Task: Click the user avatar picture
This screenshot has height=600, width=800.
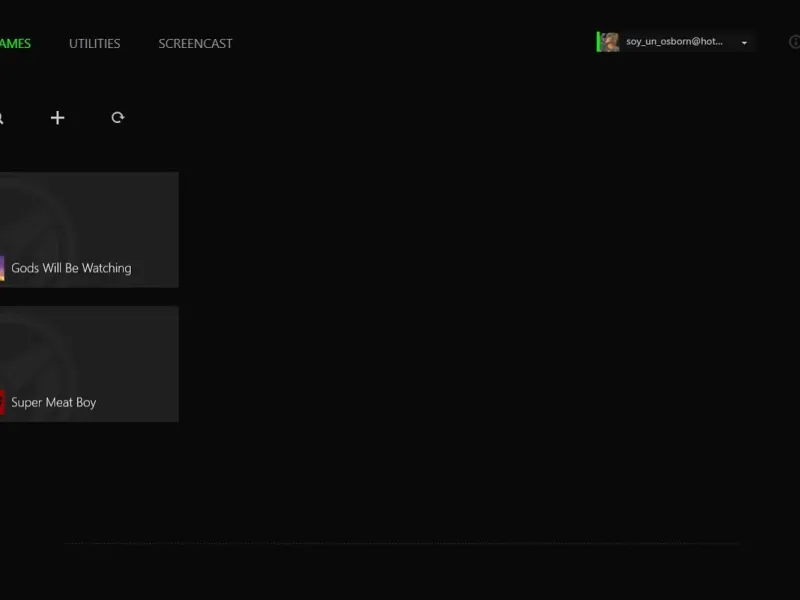Action: coord(609,42)
